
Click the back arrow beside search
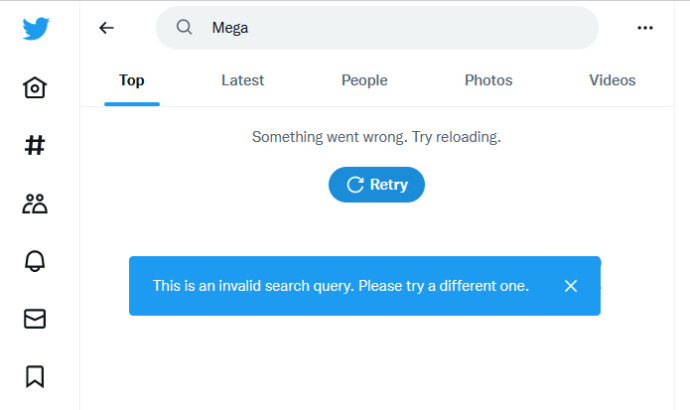(x=107, y=28)
